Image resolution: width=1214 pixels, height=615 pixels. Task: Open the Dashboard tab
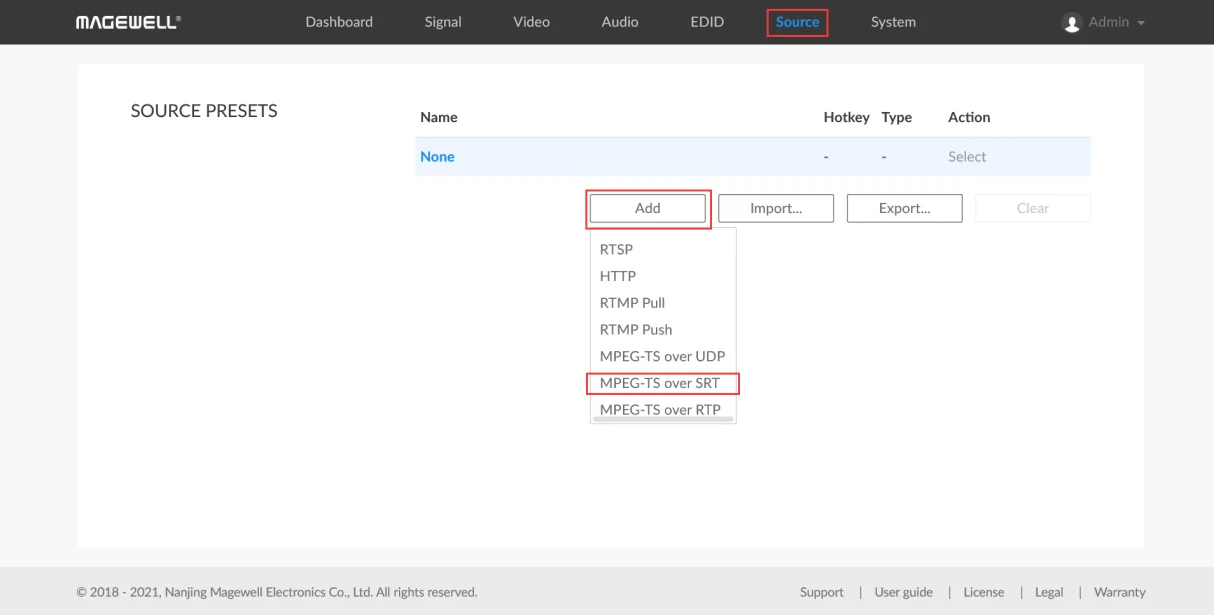point(339,22)
